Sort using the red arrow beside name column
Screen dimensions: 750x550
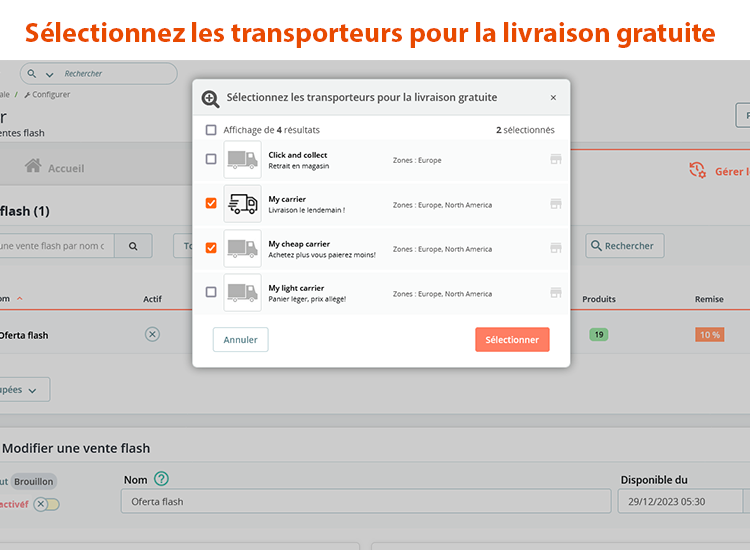coord(20,298)
